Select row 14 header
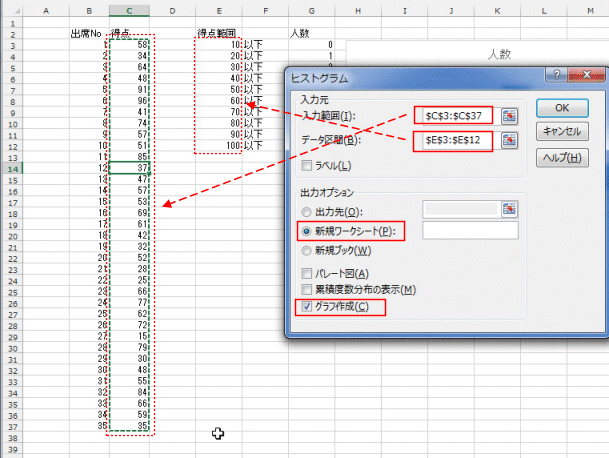Image resolution: width=609 pixels, height=458 pixels. (15, 169)
